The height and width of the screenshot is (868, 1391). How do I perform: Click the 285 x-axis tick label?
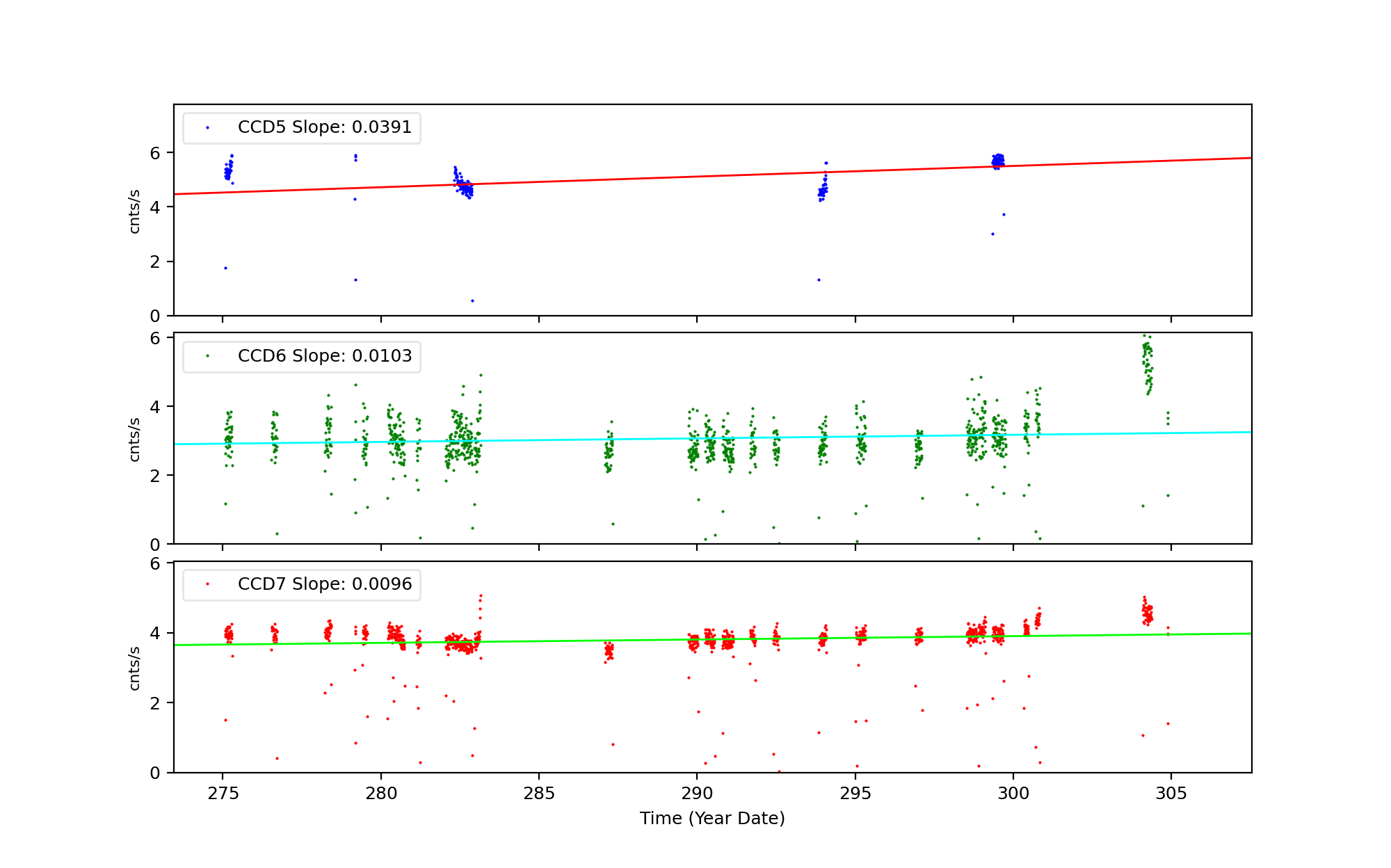539,794
